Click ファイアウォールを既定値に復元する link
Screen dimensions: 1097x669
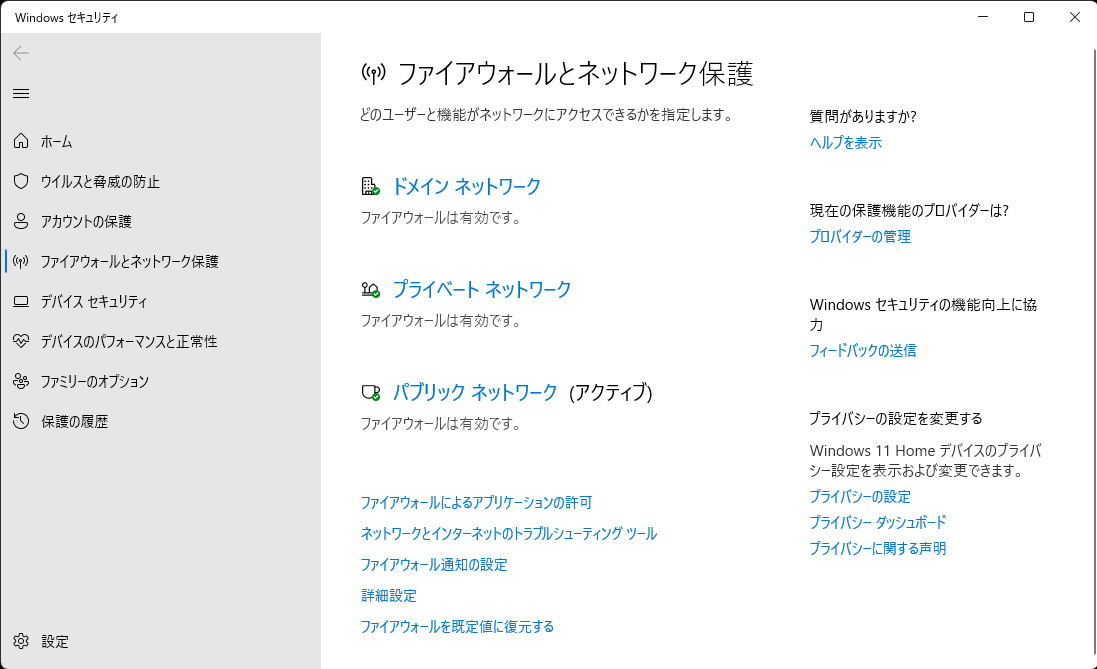click(457, 627)
